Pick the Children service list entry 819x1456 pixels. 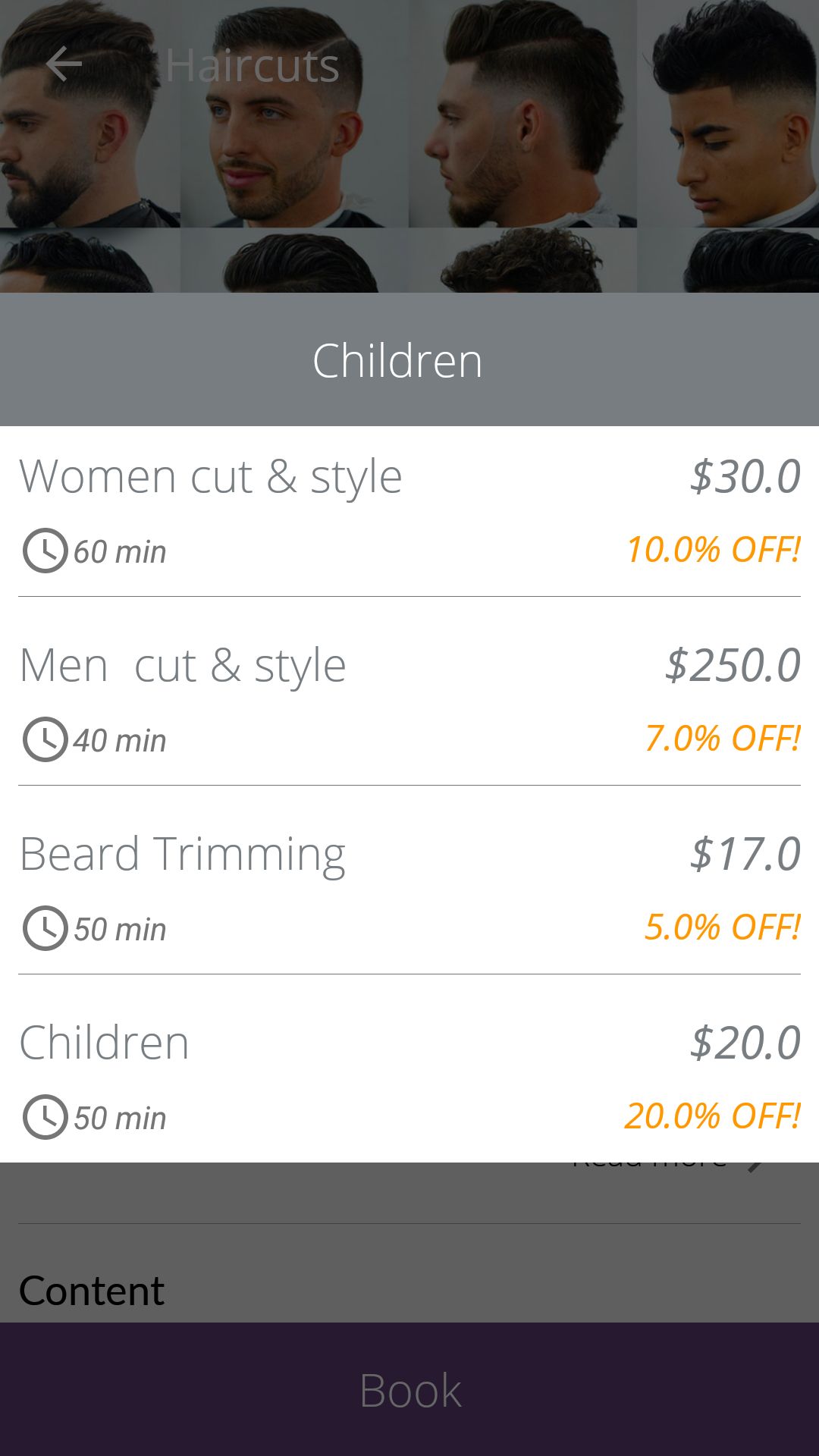[105, 1043]
